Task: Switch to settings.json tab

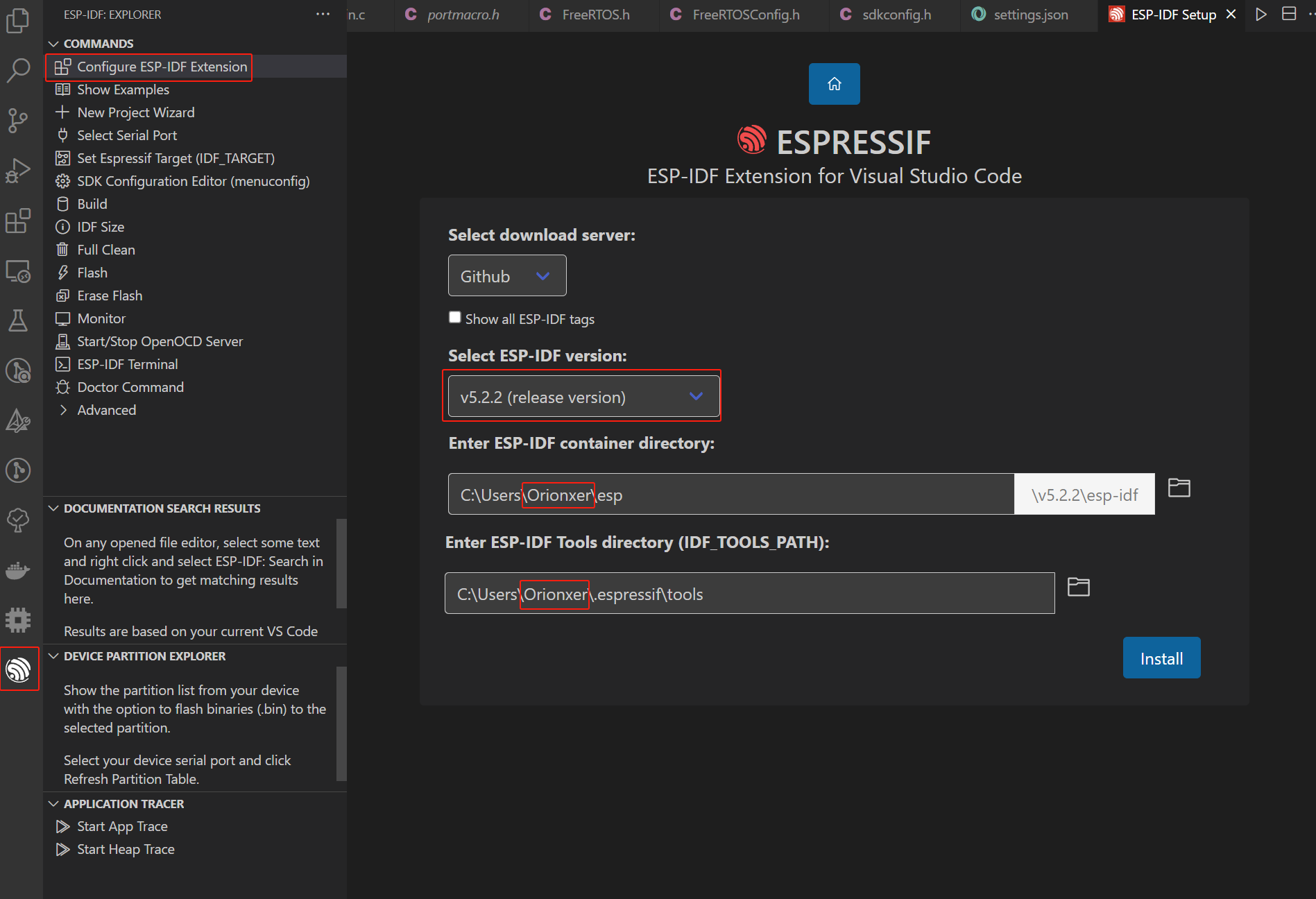Action: click(x=1030, y=15)
